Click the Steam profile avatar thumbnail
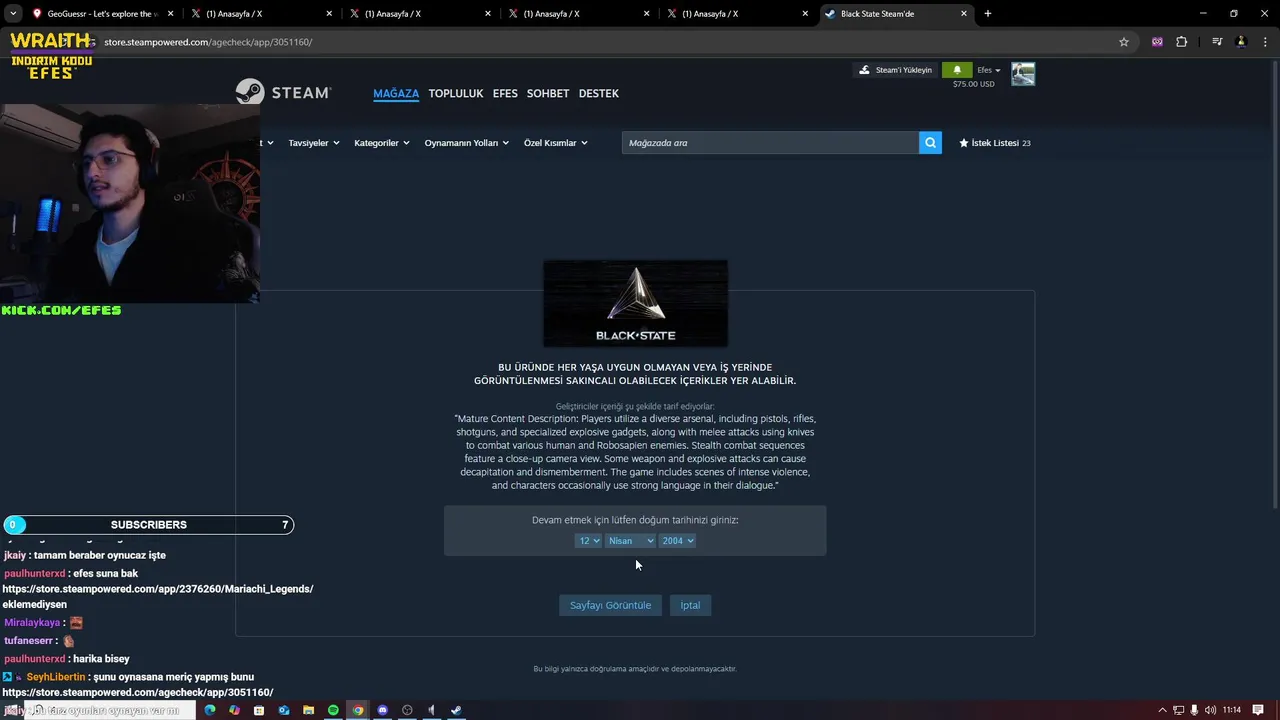The height and width of the screenshot is (720, 1280). (1023, 74)
